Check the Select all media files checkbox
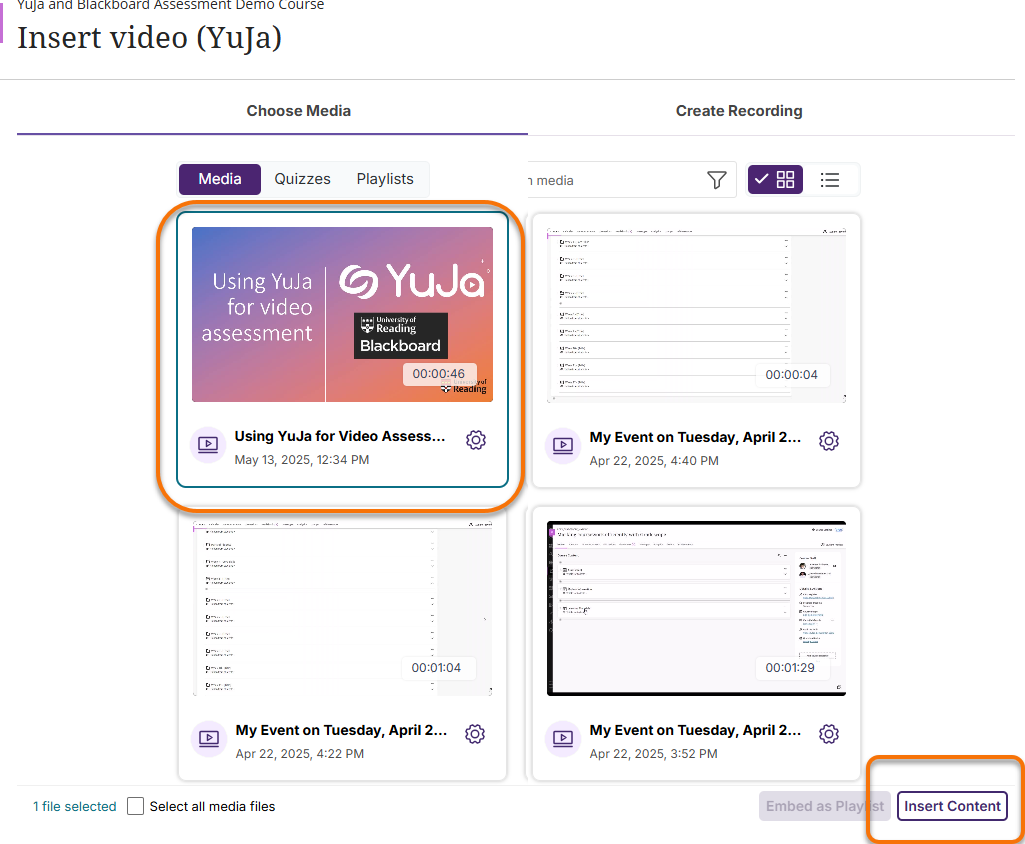Viewport: 1025px width, 844px height. tap(135, 806)
